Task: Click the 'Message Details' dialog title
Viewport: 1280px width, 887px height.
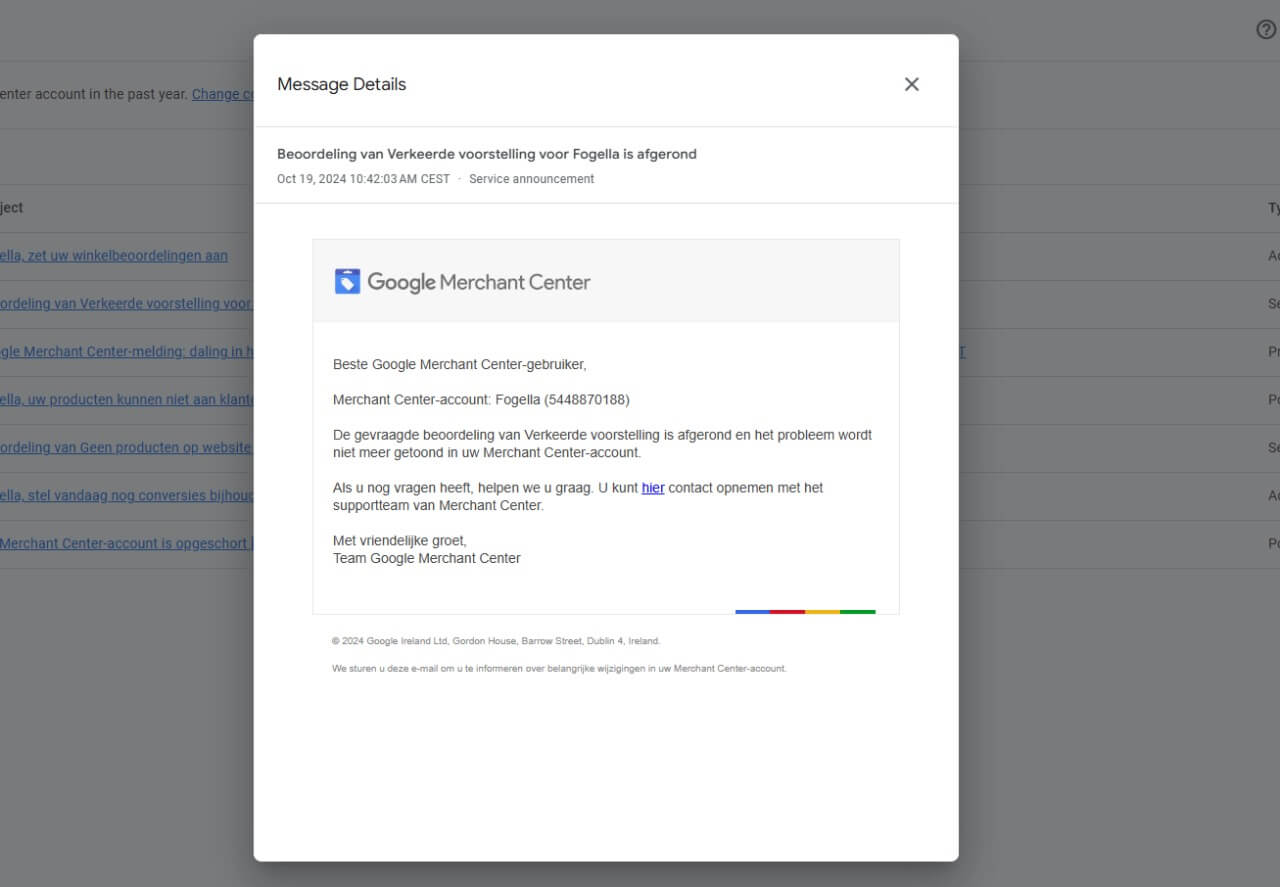Action: [x=342, y=84]
